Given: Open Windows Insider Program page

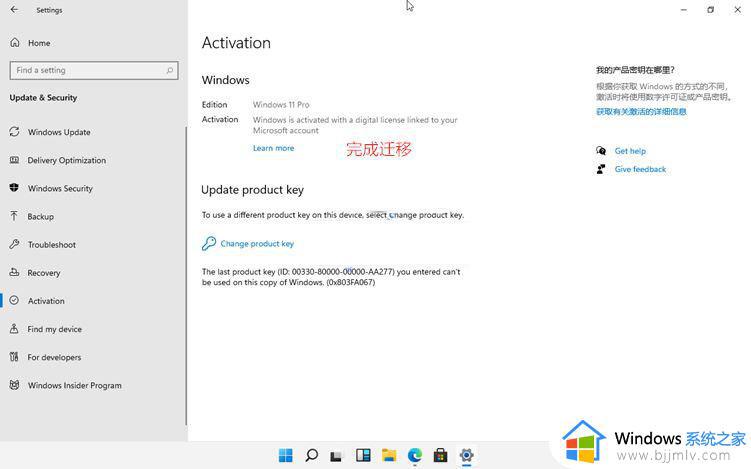Looking at the screenshot, I should pos(74,386).
